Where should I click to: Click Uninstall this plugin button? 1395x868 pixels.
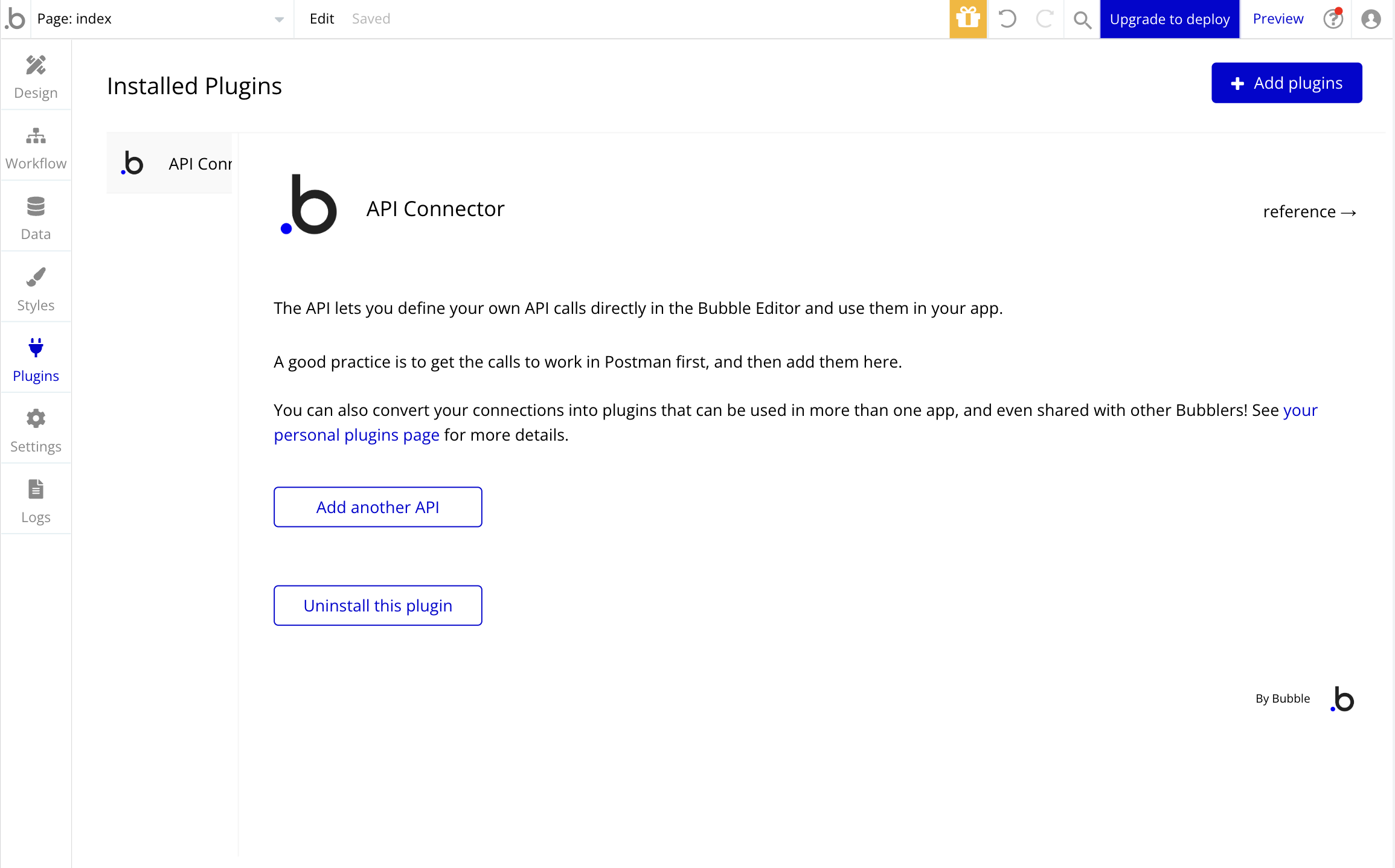click(x=378, y=605)
